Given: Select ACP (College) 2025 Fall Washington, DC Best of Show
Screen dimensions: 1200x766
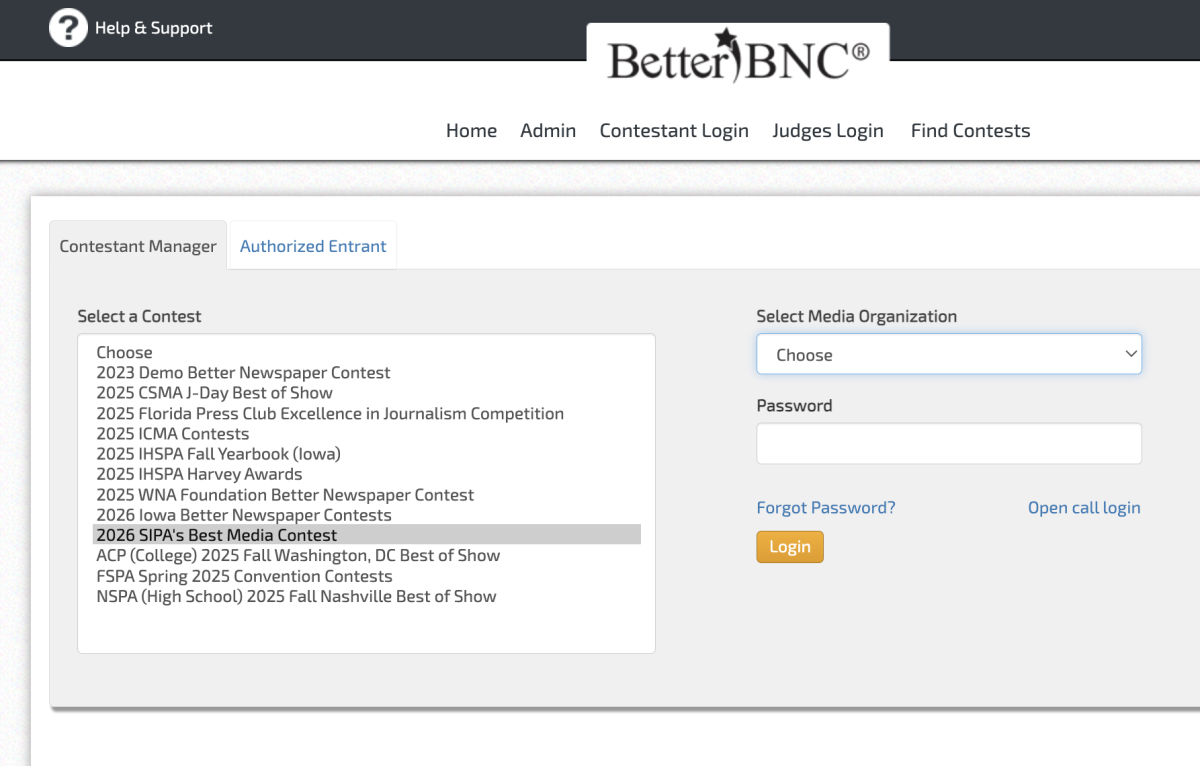Looking at the screenshot, I should 366,556.
